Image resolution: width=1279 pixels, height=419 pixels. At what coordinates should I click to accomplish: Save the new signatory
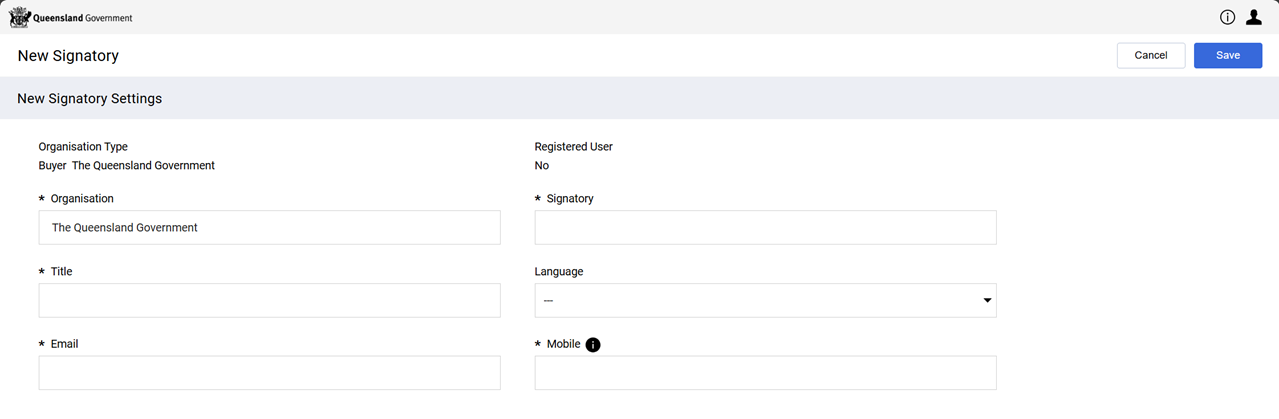coord(1227,56)
